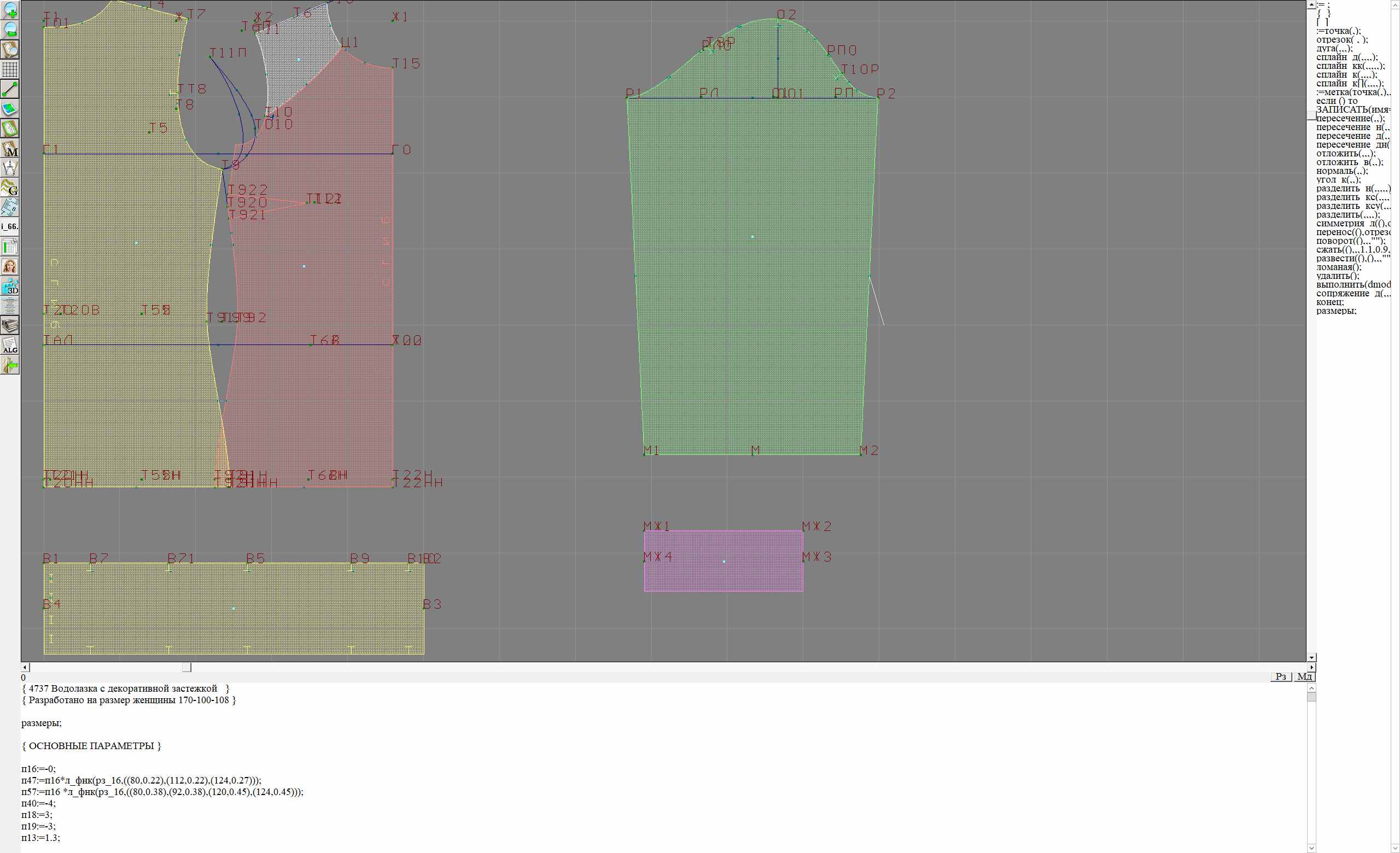
Task: Open the ALG algorithm document icon
Action: [x=10, y=345]
